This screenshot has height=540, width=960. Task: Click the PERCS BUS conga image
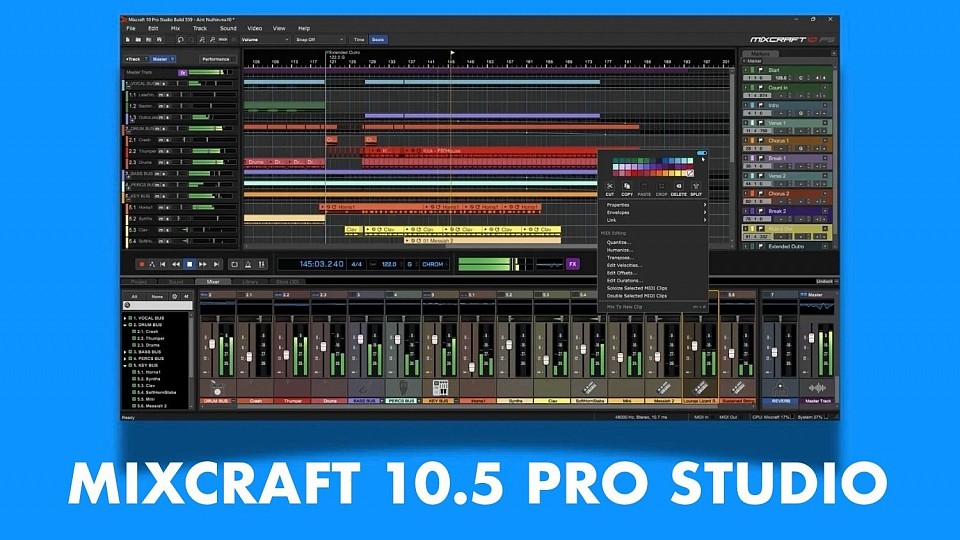point(403,388)
